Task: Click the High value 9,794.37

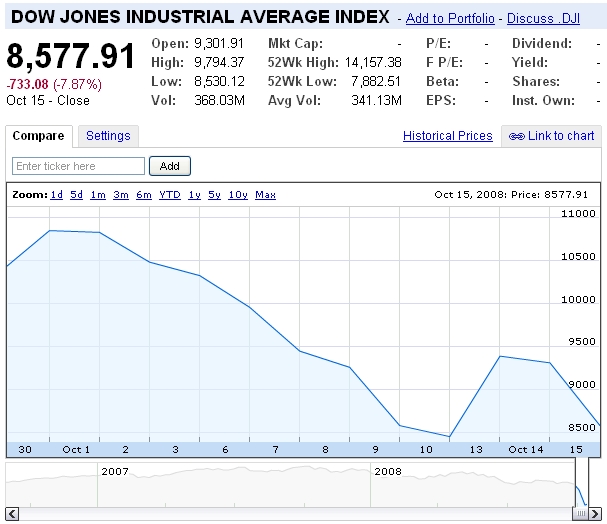Action: tap(219, 62)
